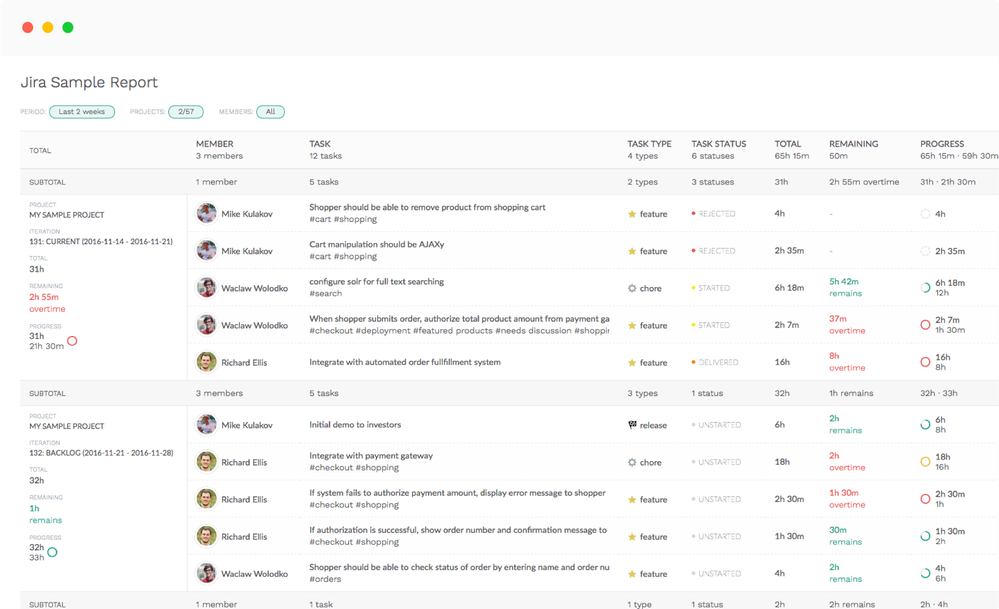This screenshot has width=999, height=609.
Task: Click dashed progress circle next to 4h rejected task
Action: 925,213
